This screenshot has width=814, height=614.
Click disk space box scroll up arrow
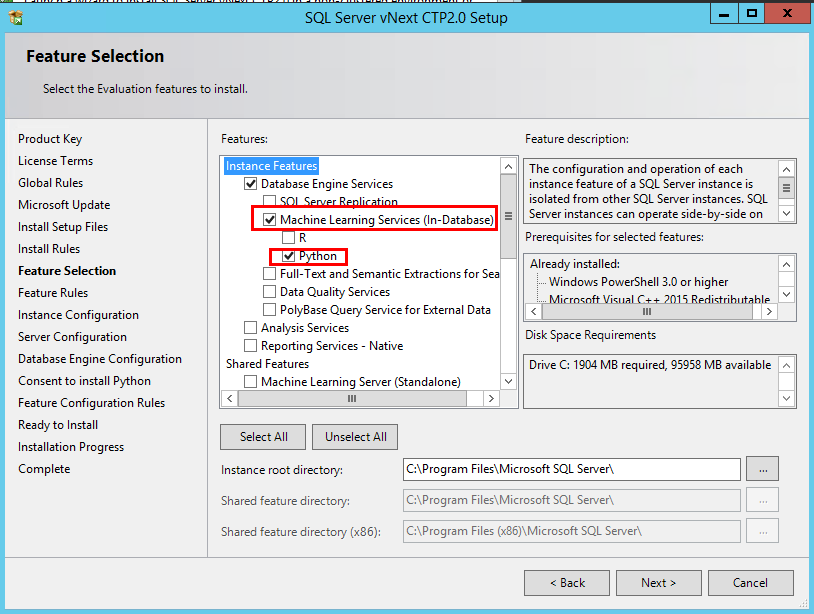click(x=786, y=365)
